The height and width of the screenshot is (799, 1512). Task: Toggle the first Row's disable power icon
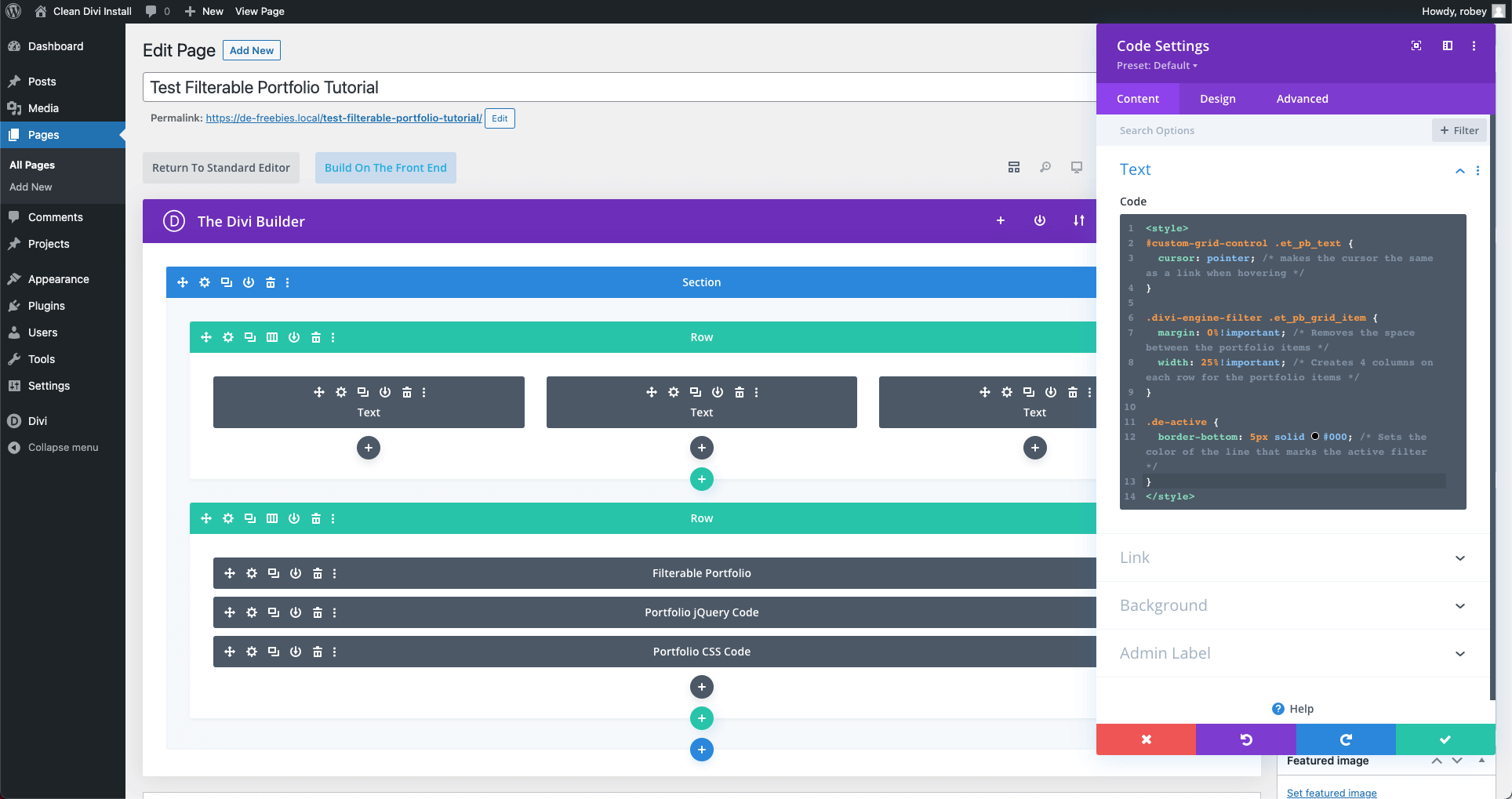point(294,337)
